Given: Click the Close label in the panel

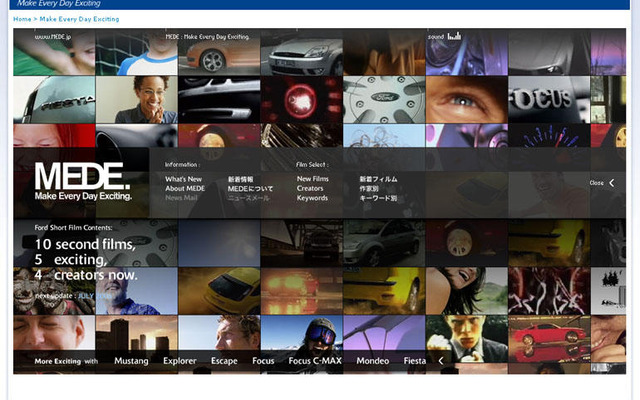Looking at the screenshot, I should 596,183.
